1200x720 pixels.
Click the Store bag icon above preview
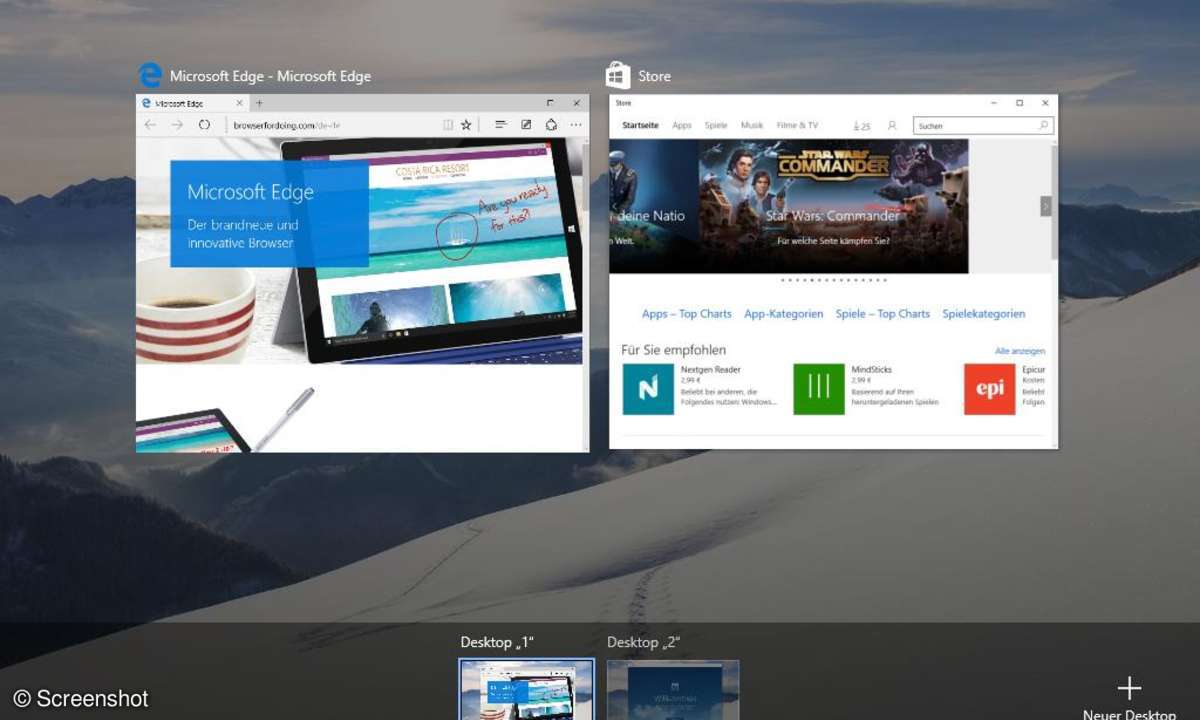(618, 76)
